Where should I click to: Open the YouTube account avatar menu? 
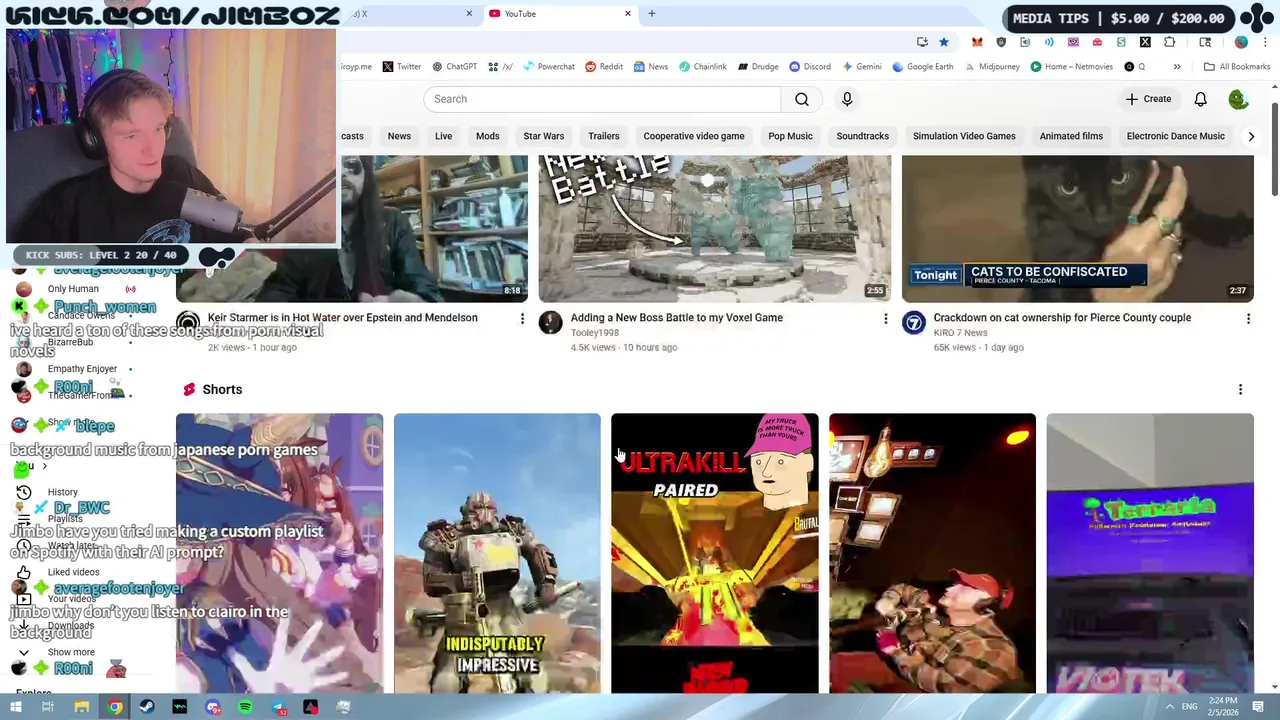[1238, 99]
